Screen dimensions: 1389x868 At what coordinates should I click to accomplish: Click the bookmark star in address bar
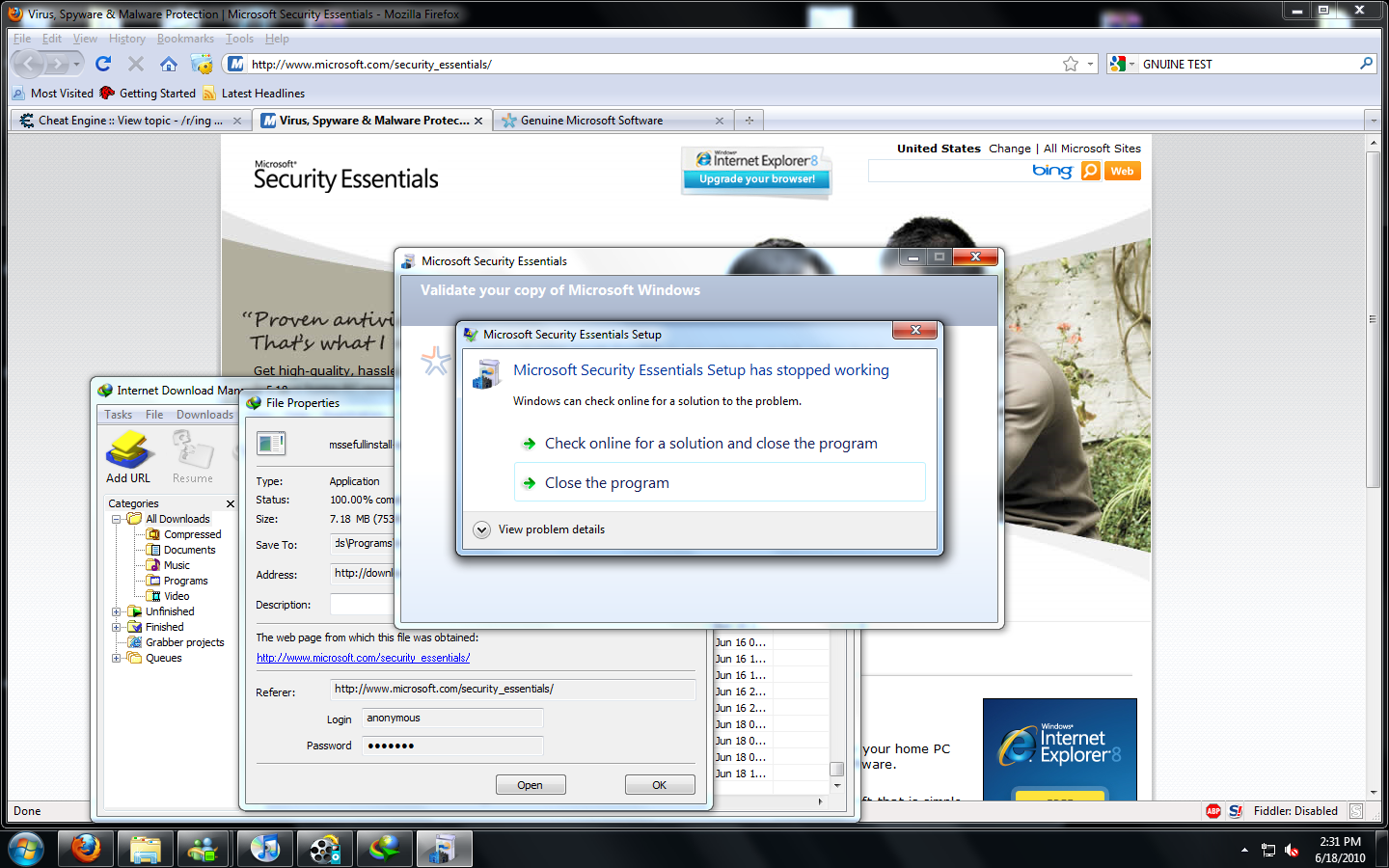tap(1070, 64)
